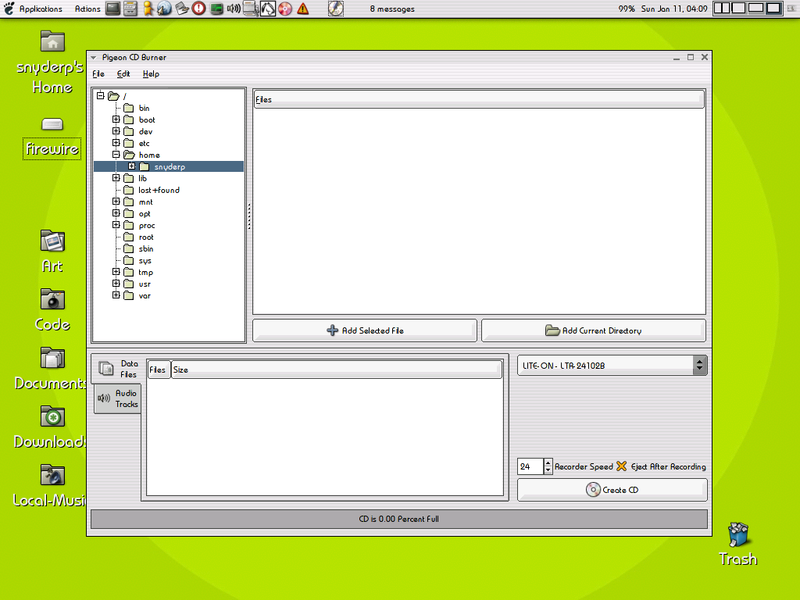Open the GNOME foot Applications menu icon
The image size is (800, 600).
[x=9, y=8]
